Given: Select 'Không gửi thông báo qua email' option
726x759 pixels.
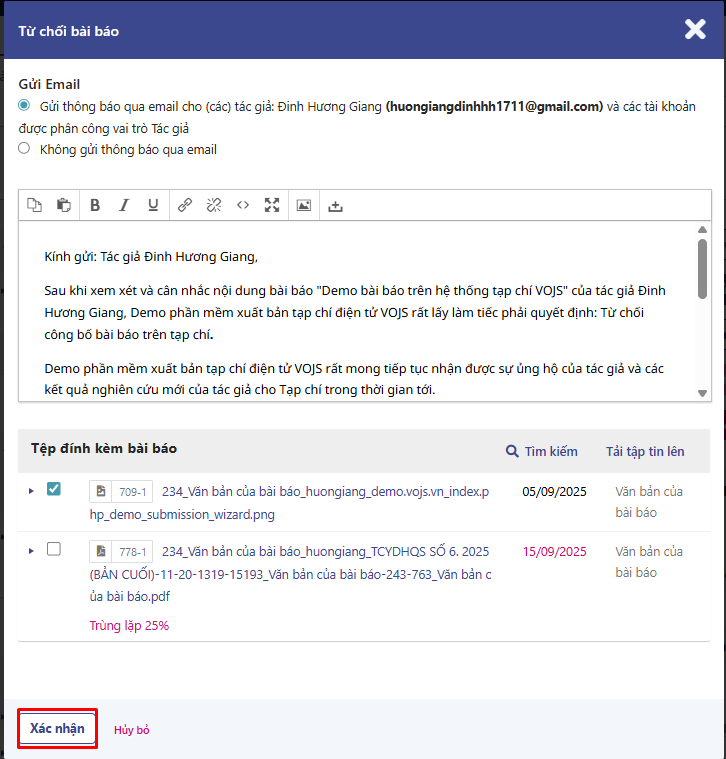Looking at the screenshot, I should (x=24, y=148).
